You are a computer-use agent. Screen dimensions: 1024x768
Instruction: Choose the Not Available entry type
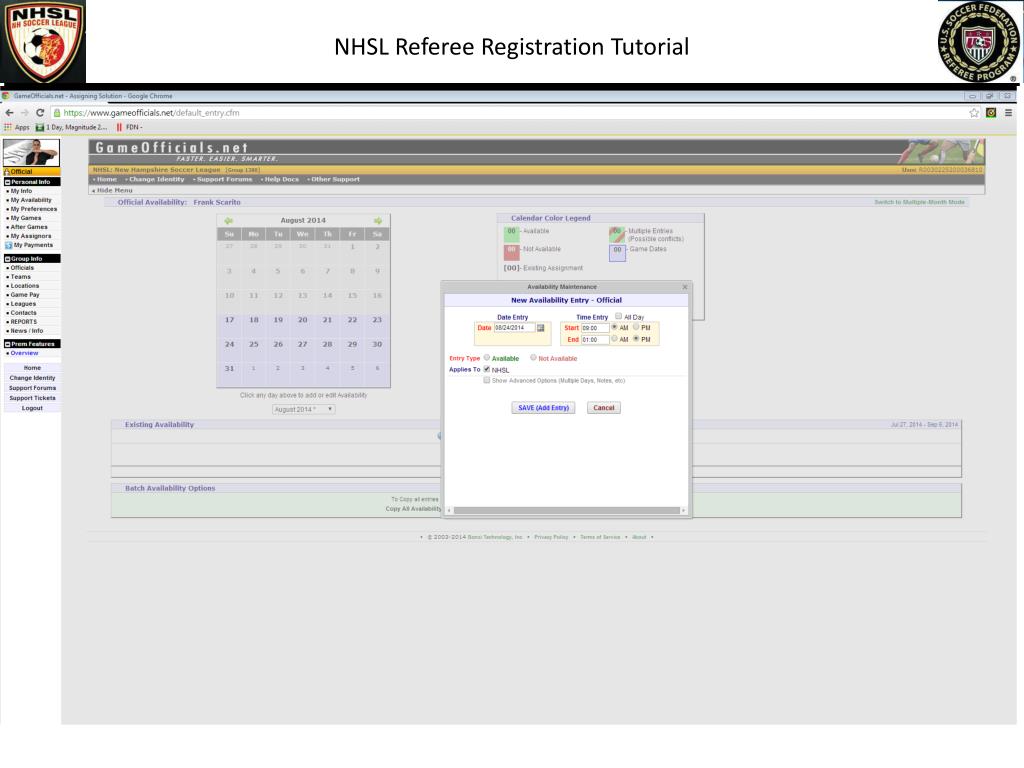pos(534,357)
